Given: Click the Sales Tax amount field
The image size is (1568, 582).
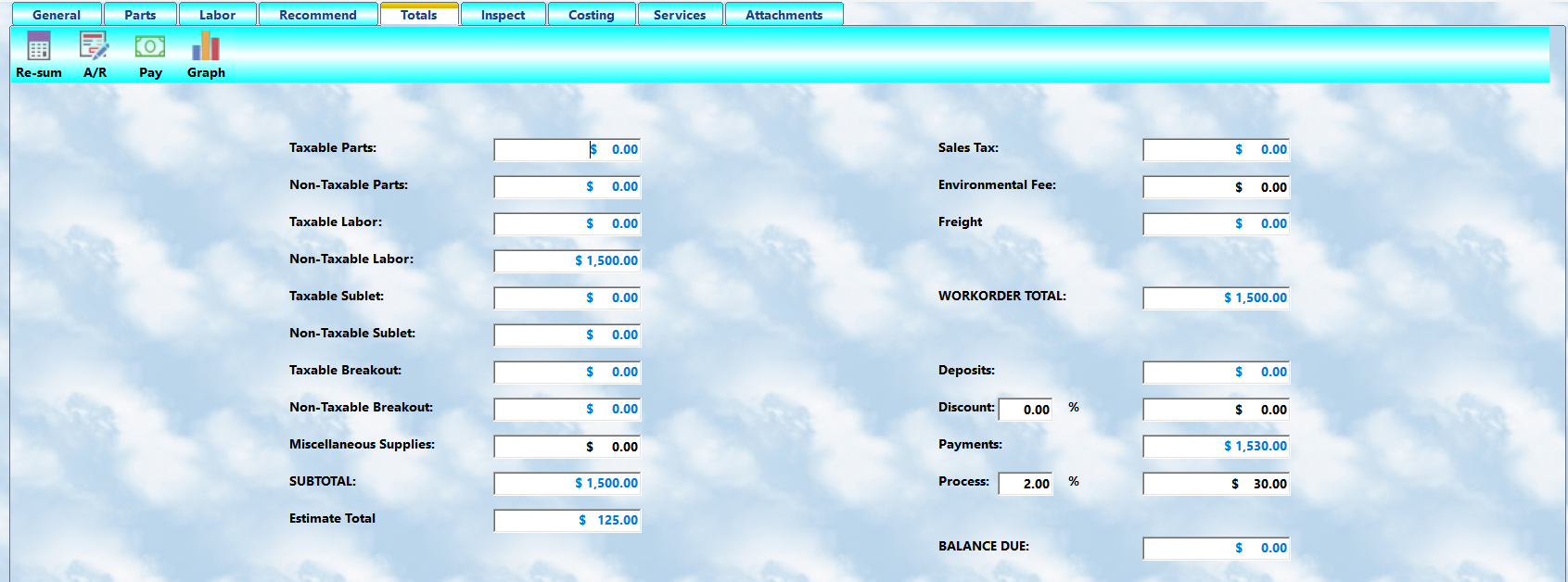Looking at the screenshot, I should pyautogui.click(x=1217, y=149).
